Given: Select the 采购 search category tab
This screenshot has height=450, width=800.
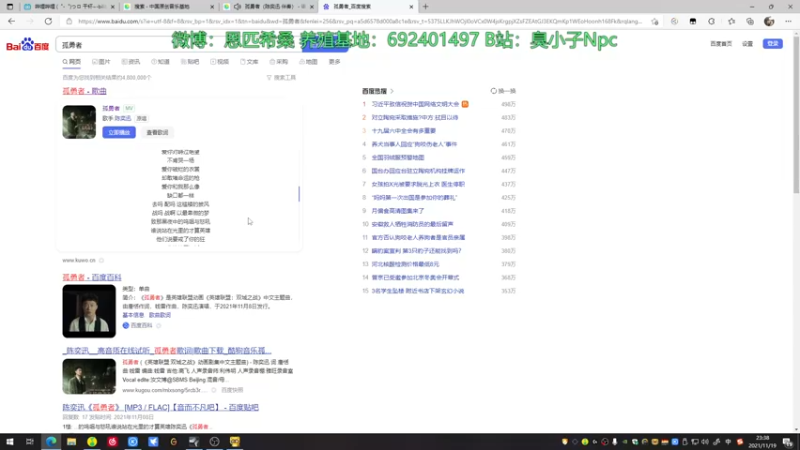Looking at the screenshot, I should click(x=279, y=62).
